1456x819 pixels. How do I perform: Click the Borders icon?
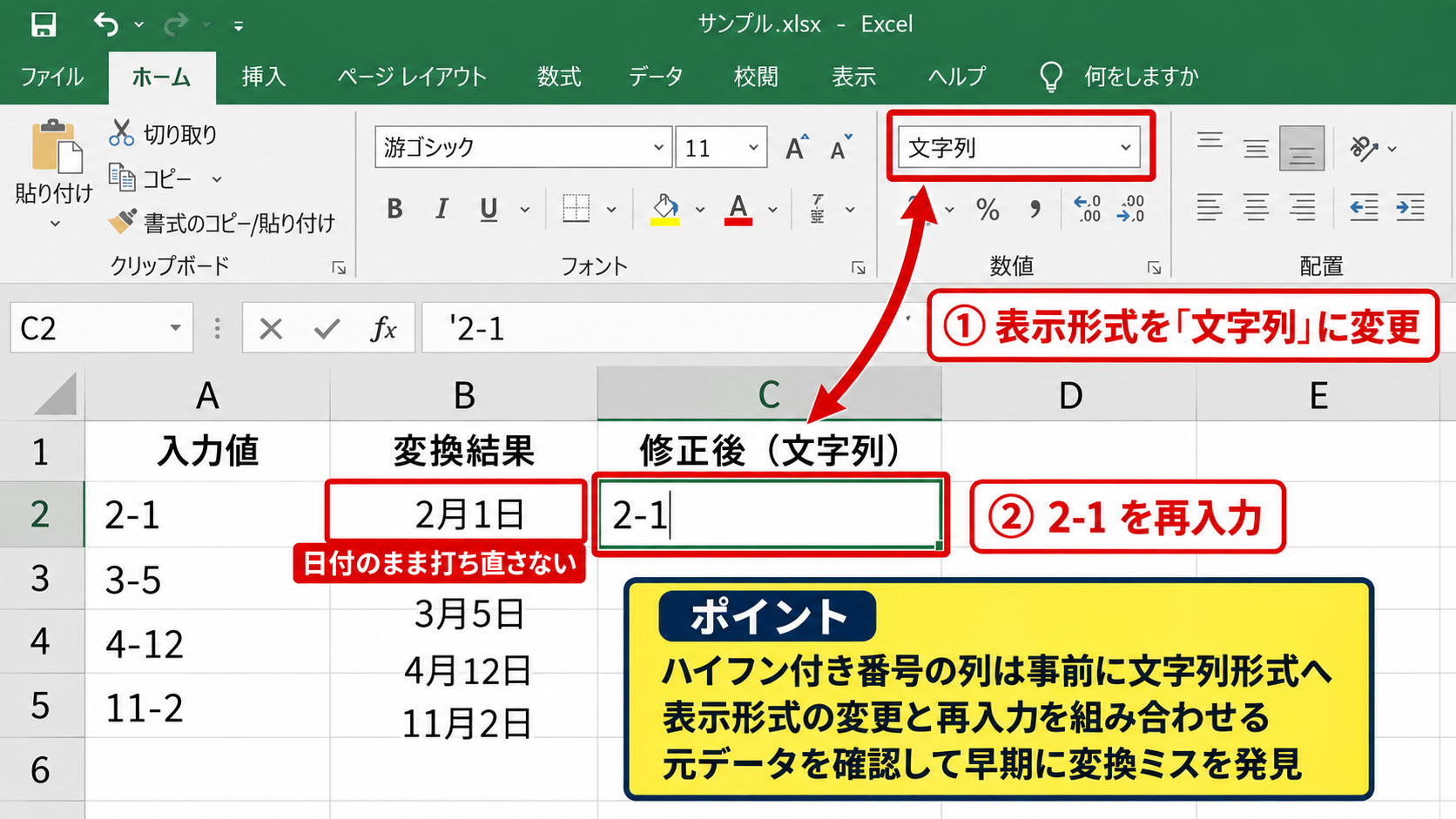(x=576, y=209)
